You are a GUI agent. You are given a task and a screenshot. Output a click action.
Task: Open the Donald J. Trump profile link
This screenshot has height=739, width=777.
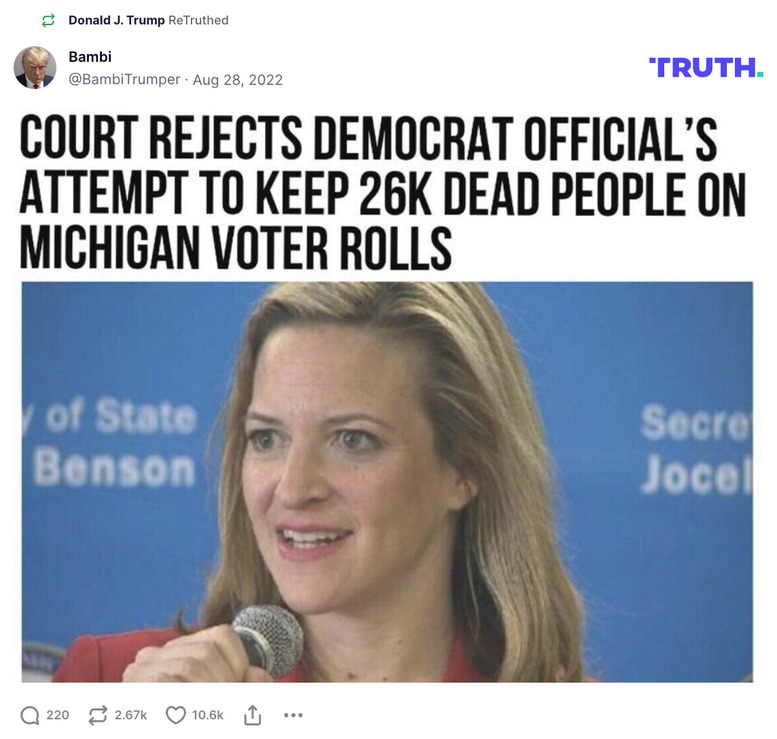point(117,20)
